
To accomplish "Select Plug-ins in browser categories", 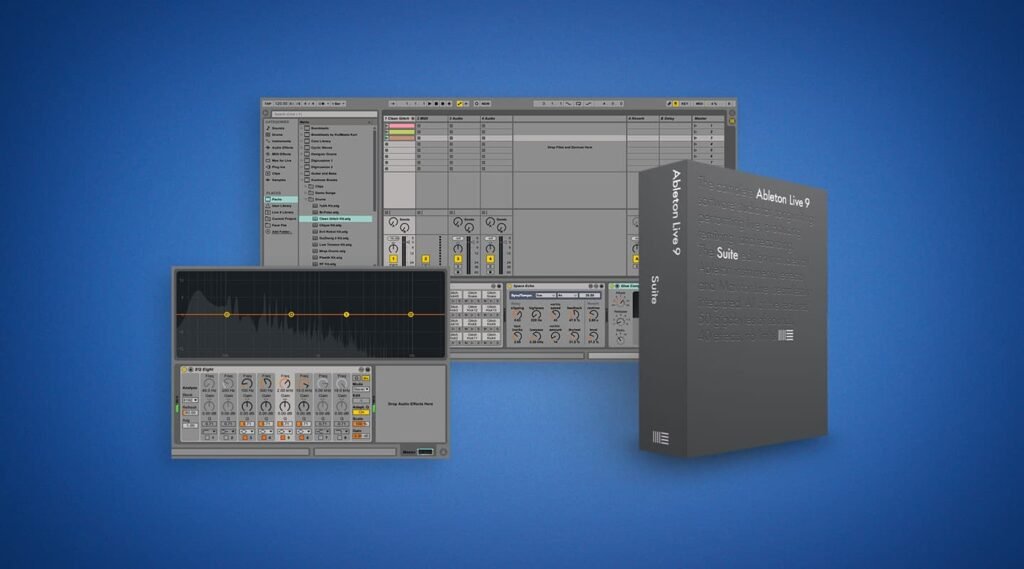I will [279, 167].
